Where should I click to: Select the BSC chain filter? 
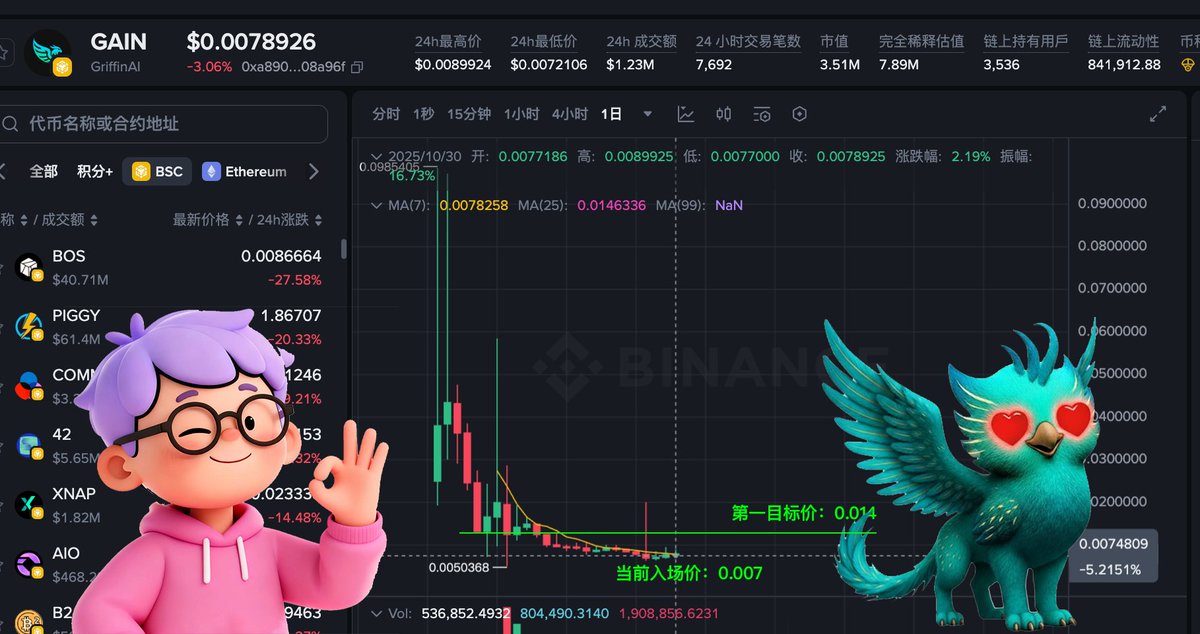158,171
